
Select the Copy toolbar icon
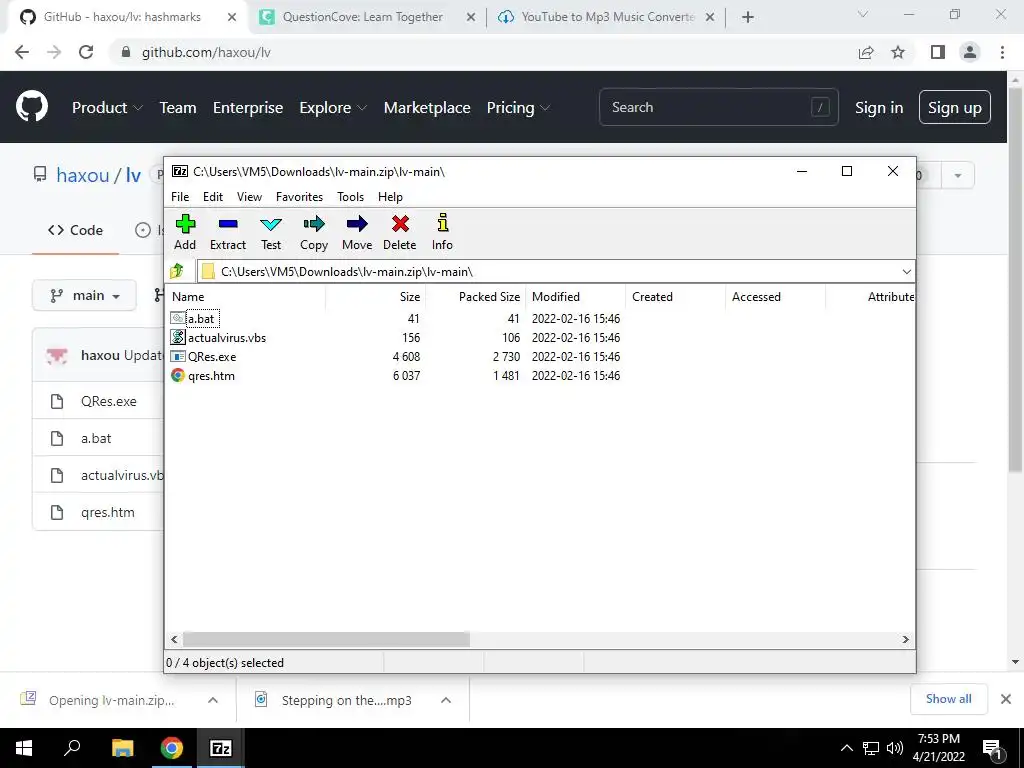[314, 232]
